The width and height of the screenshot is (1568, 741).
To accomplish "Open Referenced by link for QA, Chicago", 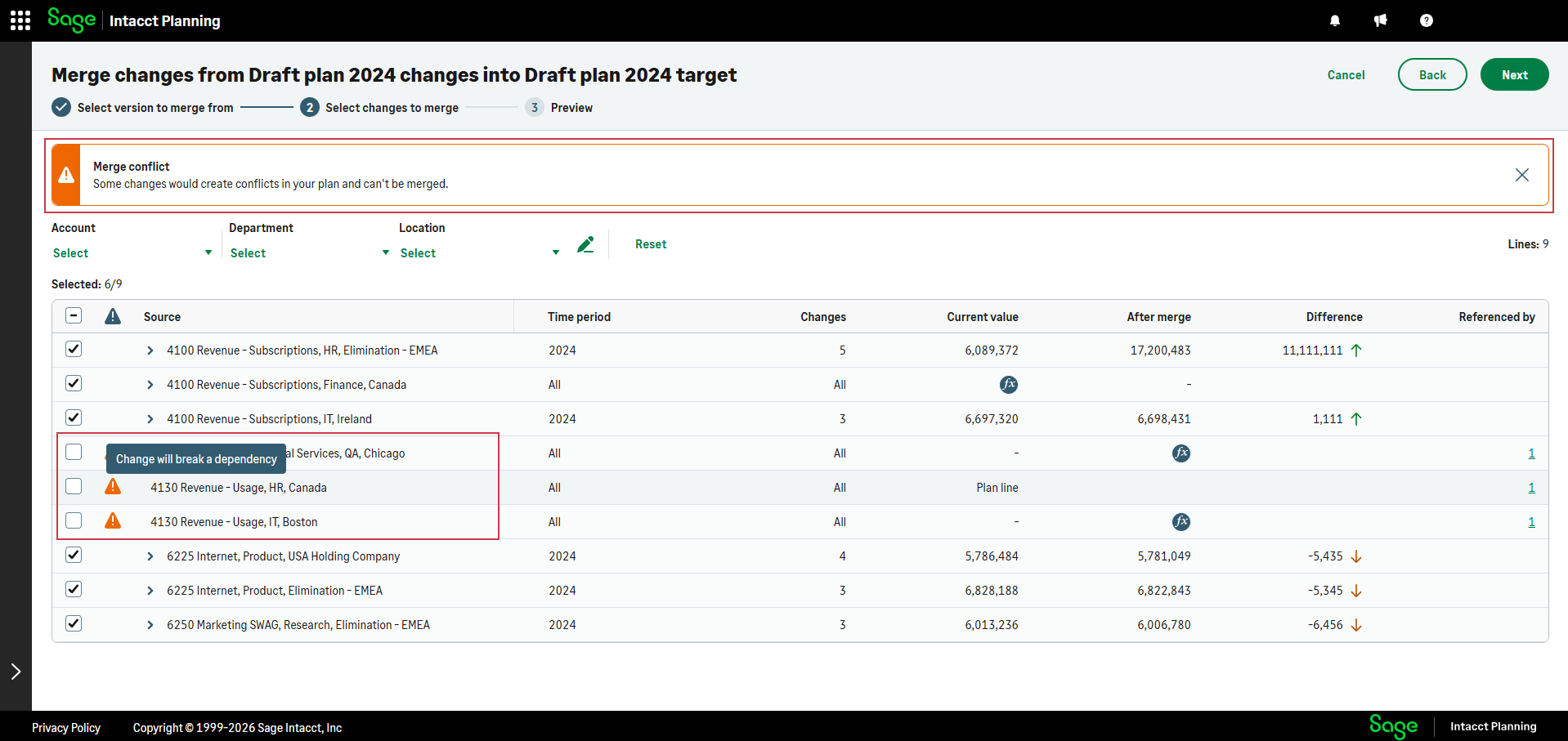I will coord(1531,453).
